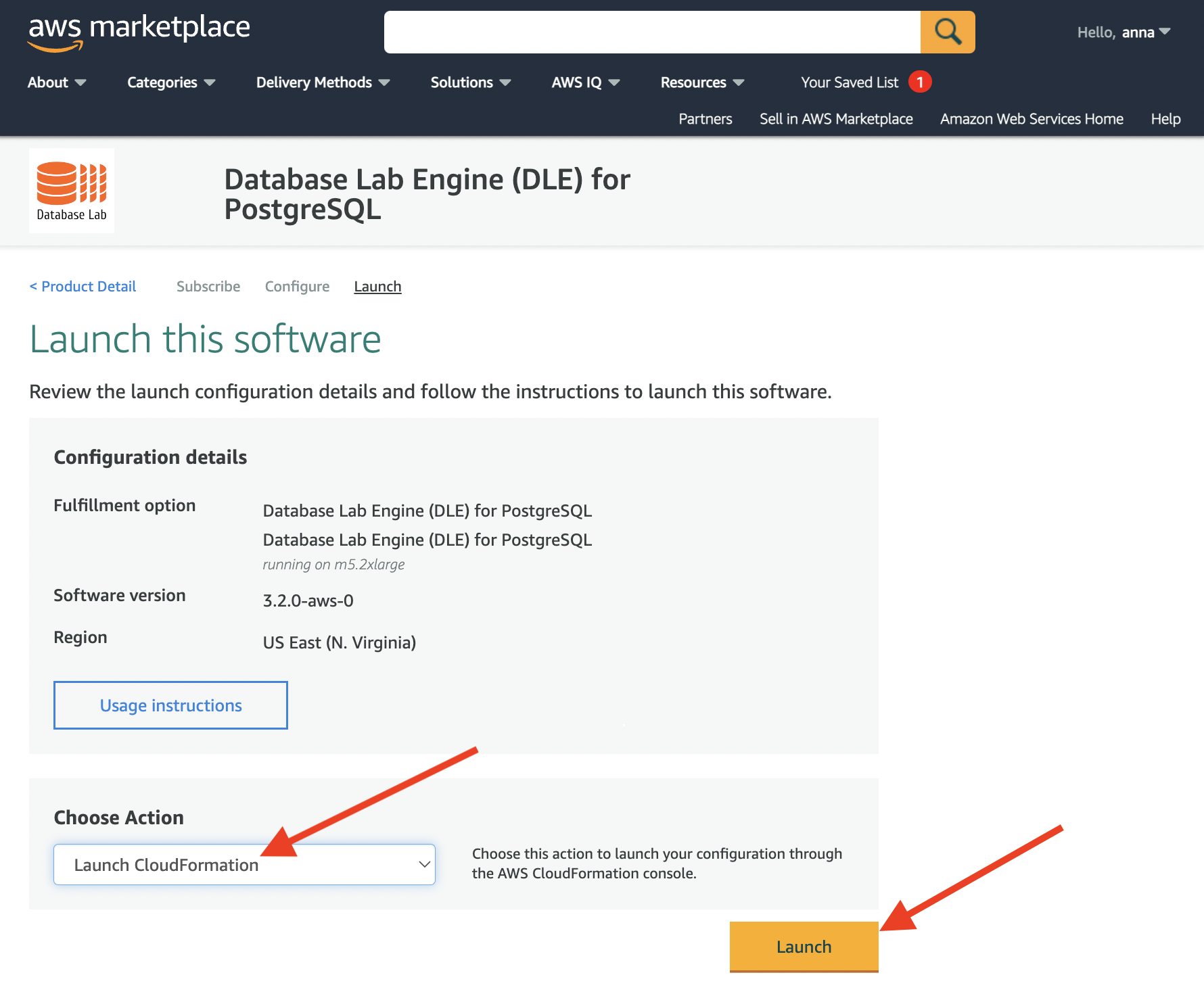Go to the Partners page
The width and height of the screenshot is (1204, 994).
(705, 119)
